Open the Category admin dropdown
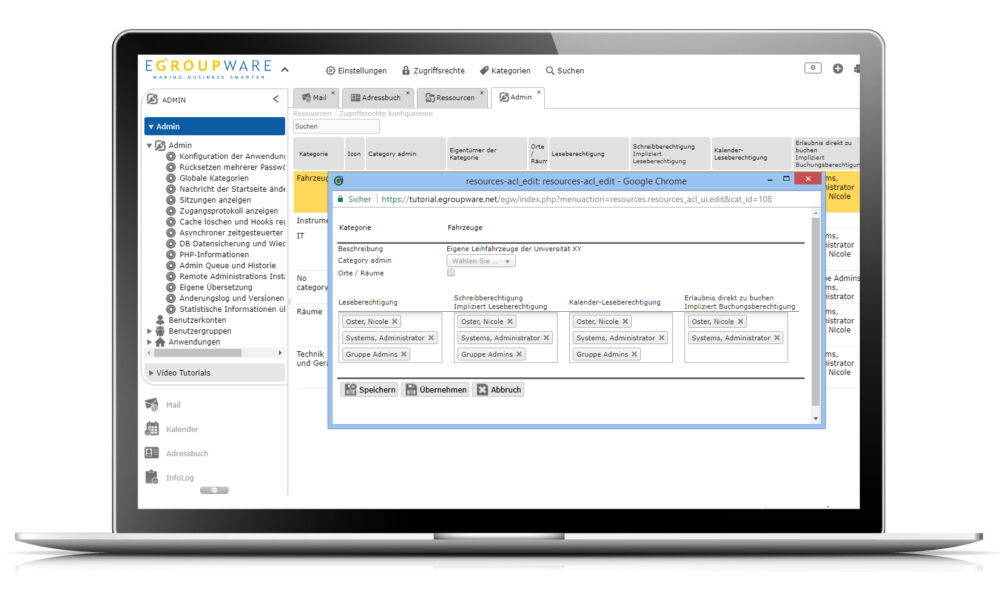This screenshot has width=1000, height=597. click(x=481, y=261)
